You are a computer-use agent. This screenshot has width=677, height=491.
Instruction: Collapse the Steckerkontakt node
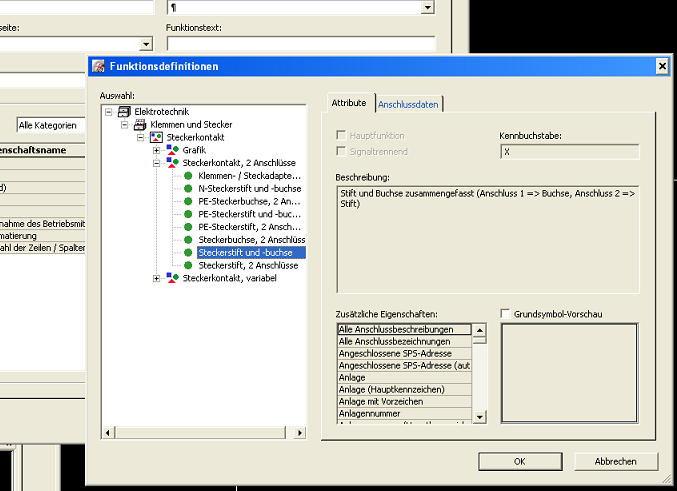pos(140,138)
